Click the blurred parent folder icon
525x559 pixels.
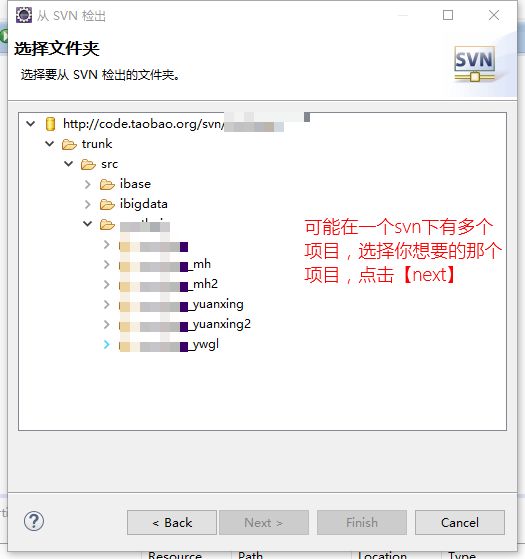pyautogui.click(x=107, y=225)
